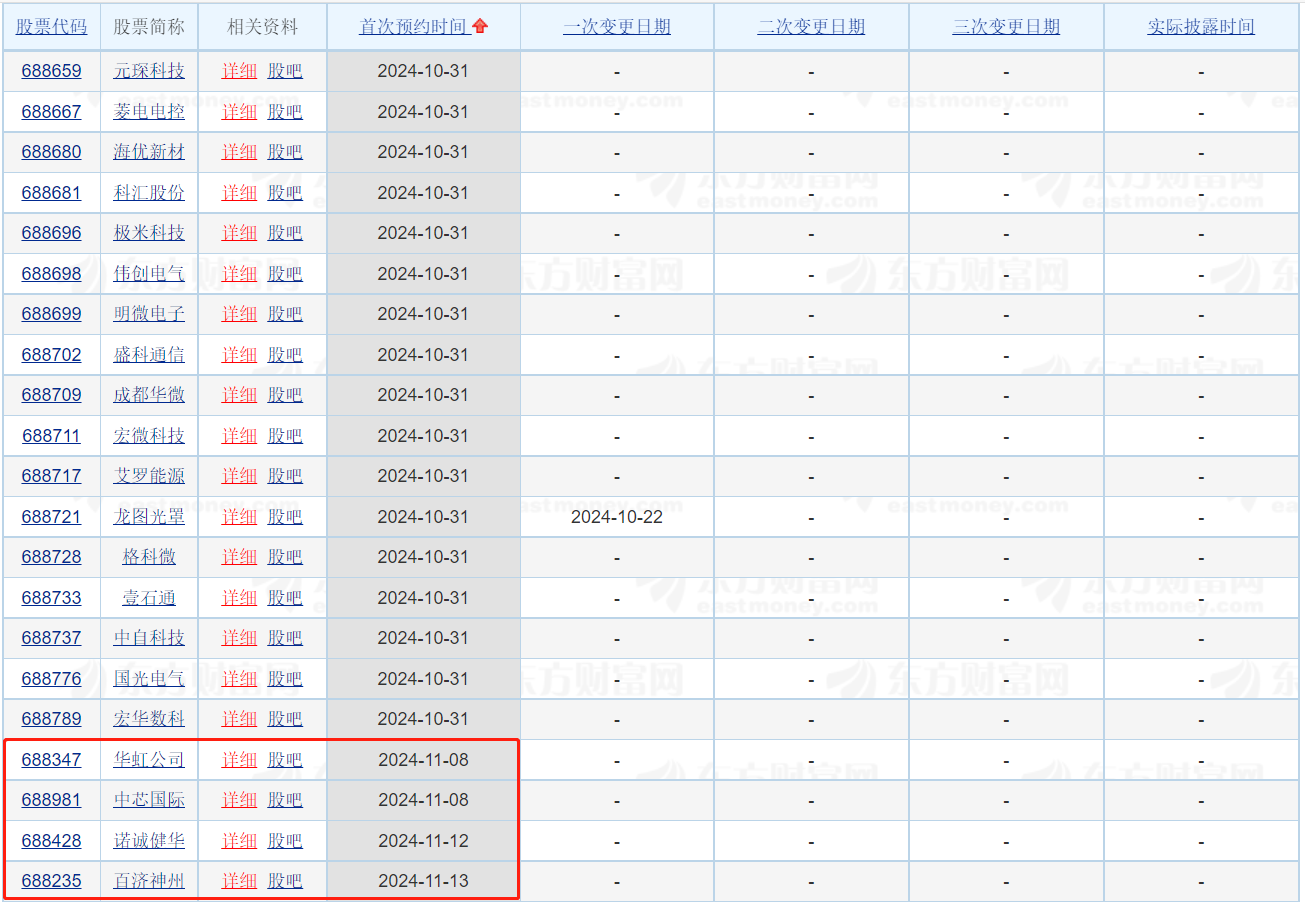This screenshot has height=907, width=1305.
Task: Open 详细 link for 华虹公司
Action: pyautogui.click(x=239, y=760)
